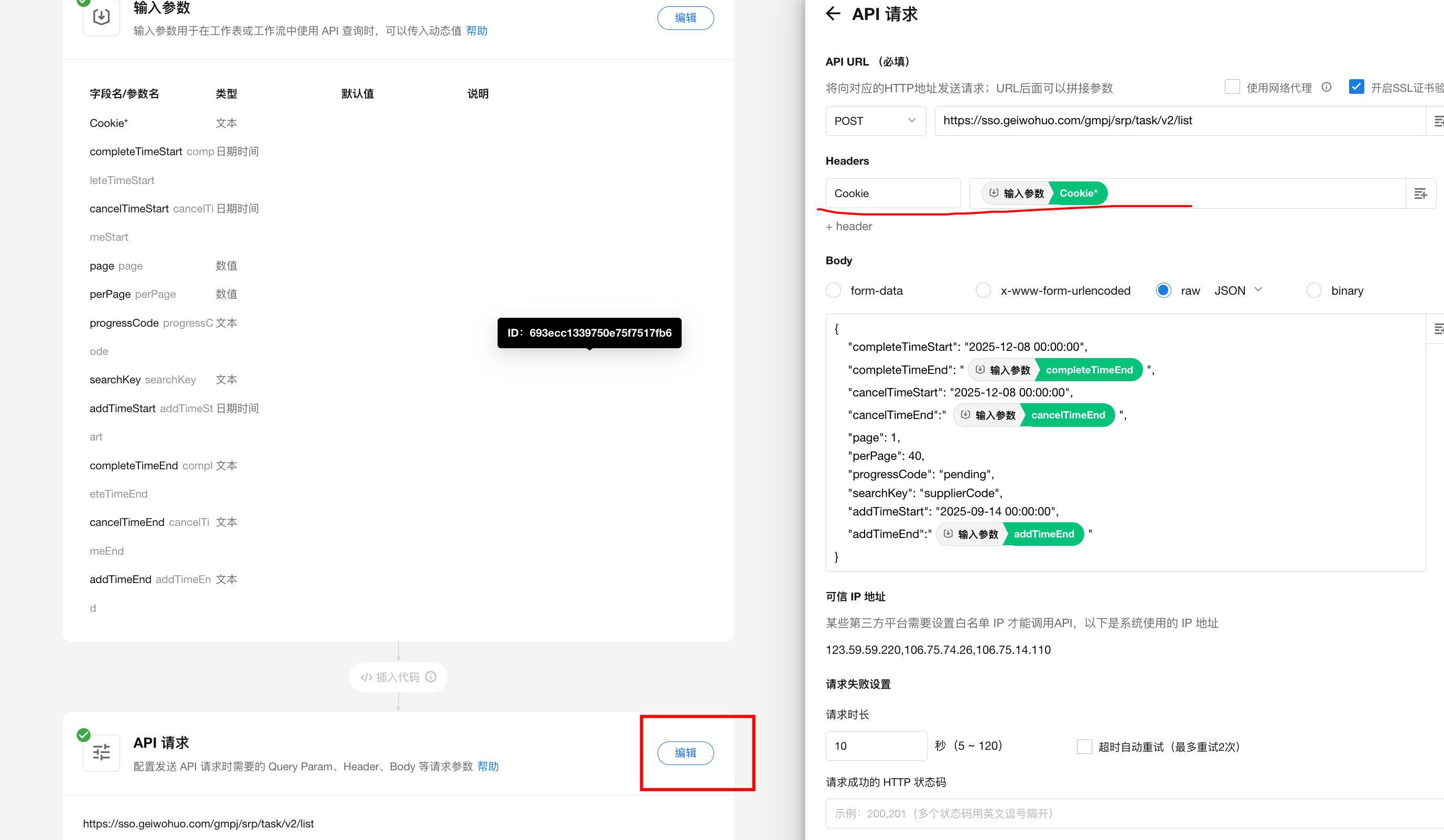
Task: Click the 请求时长 seconds input field
Action: [x=876, y=746]
